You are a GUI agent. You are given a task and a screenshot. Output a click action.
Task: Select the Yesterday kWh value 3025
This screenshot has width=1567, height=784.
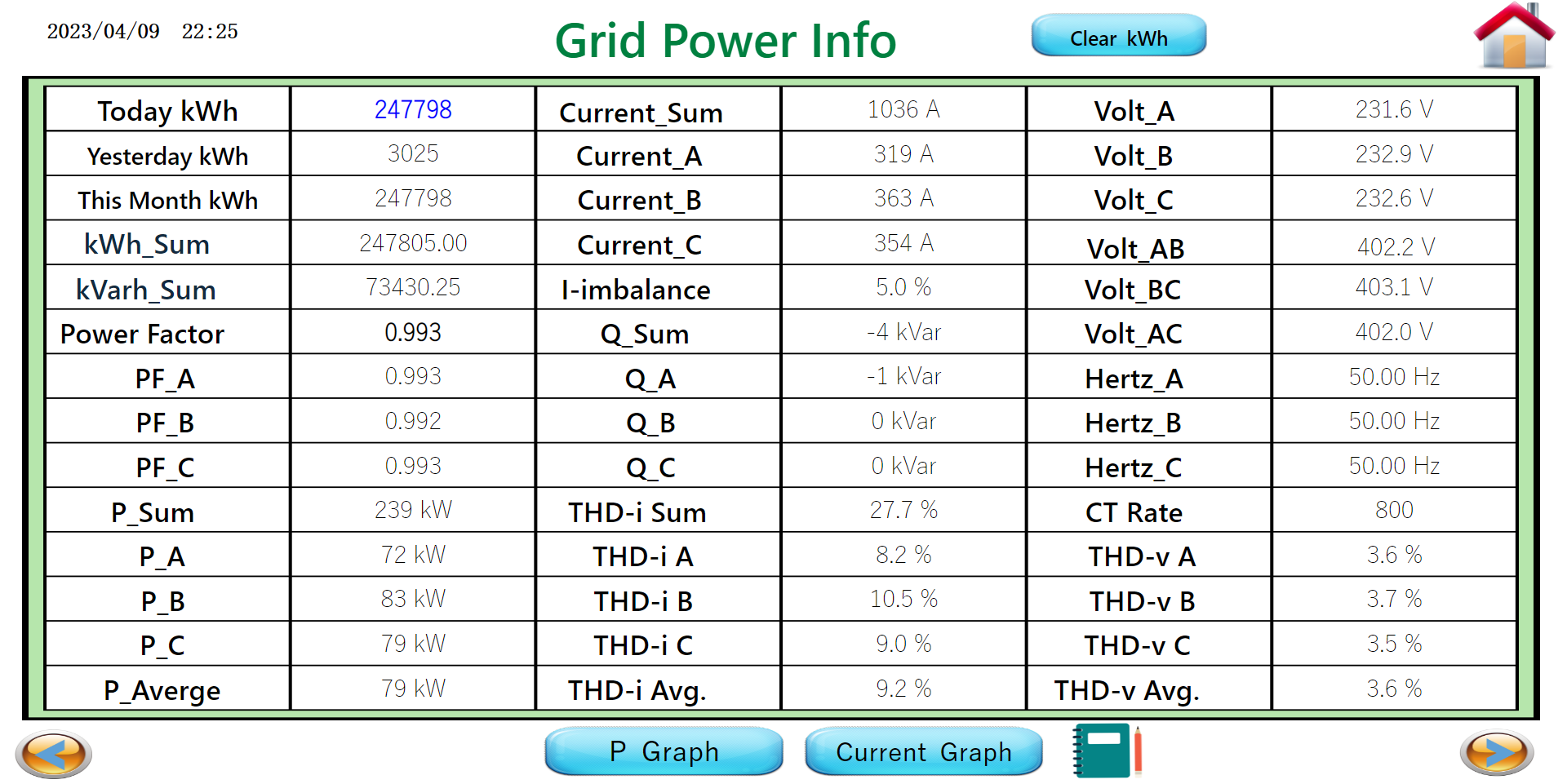click(x=413, y=153)
